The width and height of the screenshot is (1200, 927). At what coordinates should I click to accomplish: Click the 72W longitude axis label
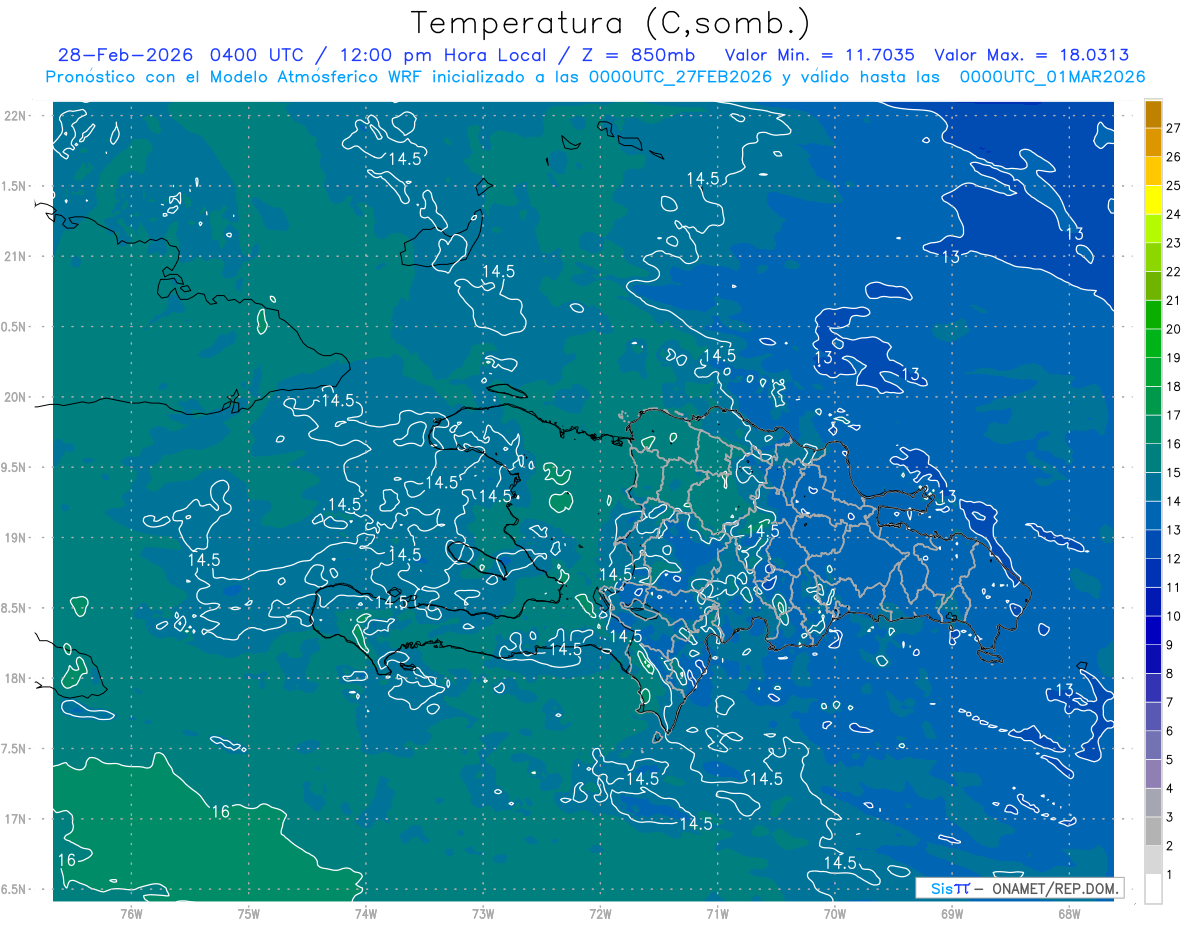(600, 913)
